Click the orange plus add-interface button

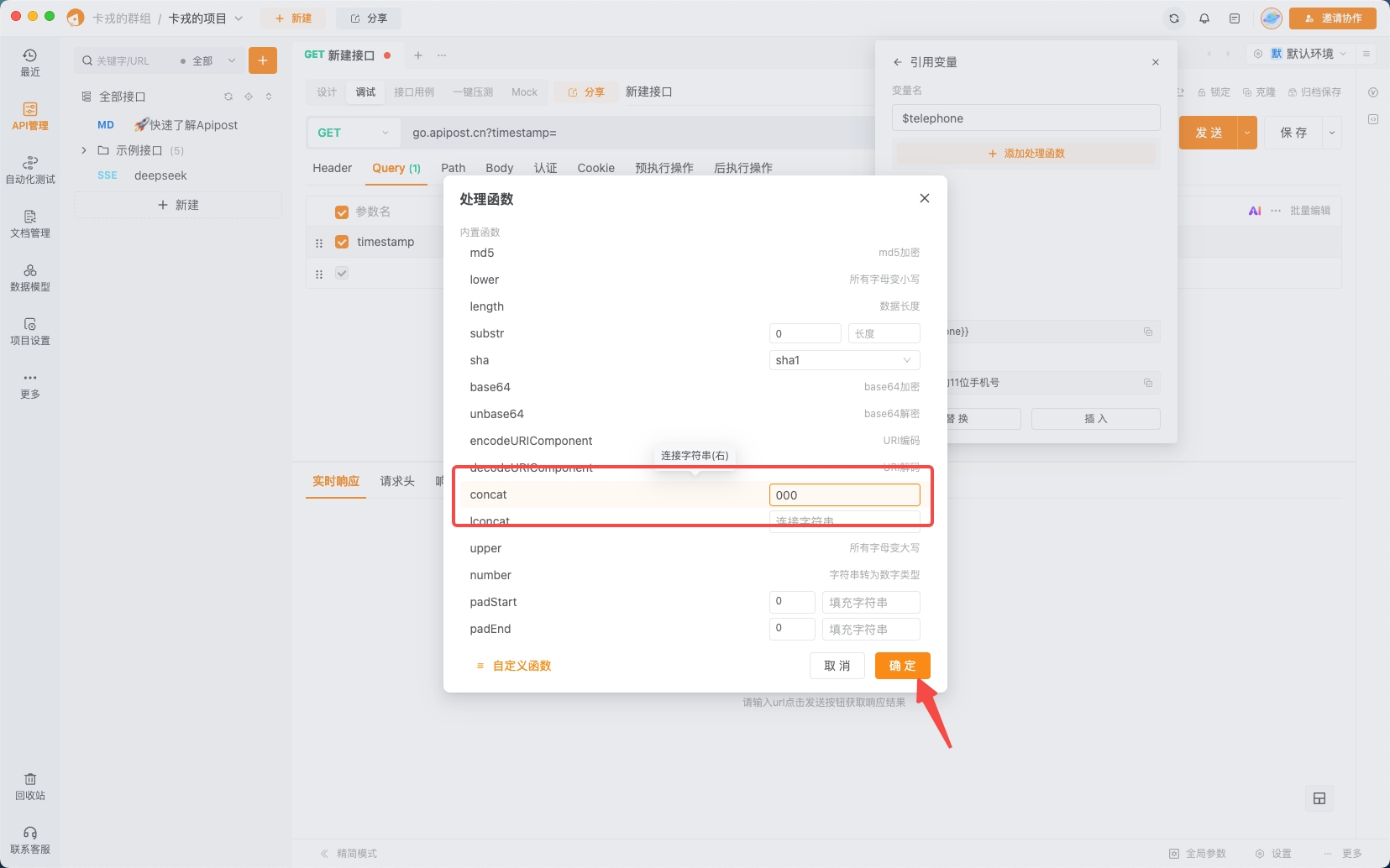click(263, 60)
